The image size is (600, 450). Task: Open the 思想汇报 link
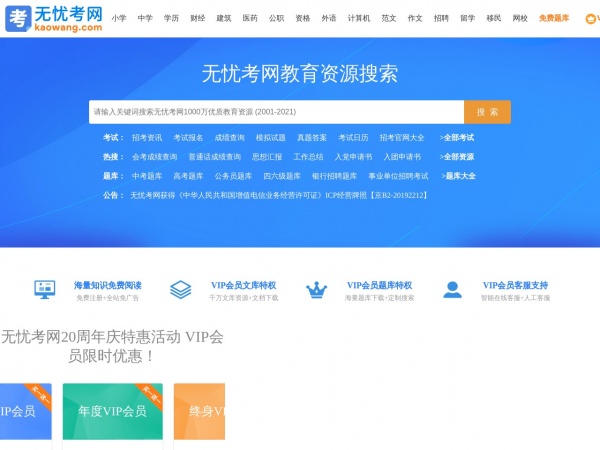[267, 157]
